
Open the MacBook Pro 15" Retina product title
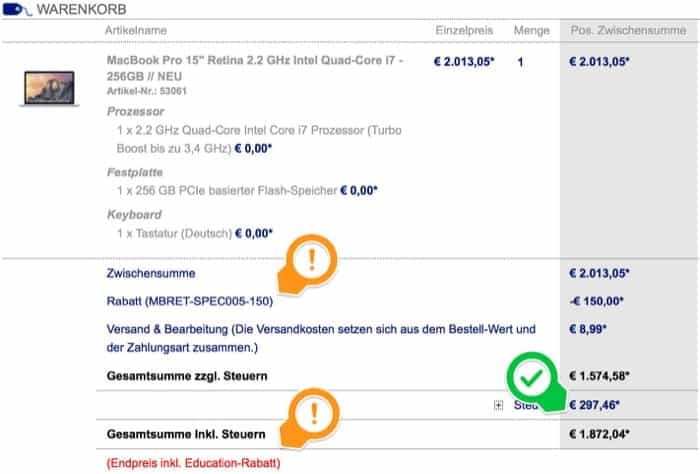point(255,68)
